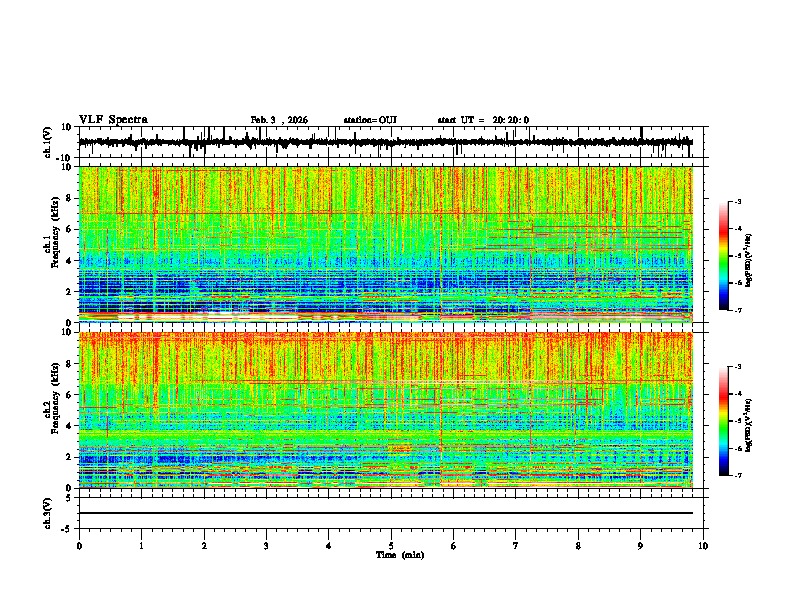Click the "-7" label on ch.2 color bar
792x612 pixels.
738,475
